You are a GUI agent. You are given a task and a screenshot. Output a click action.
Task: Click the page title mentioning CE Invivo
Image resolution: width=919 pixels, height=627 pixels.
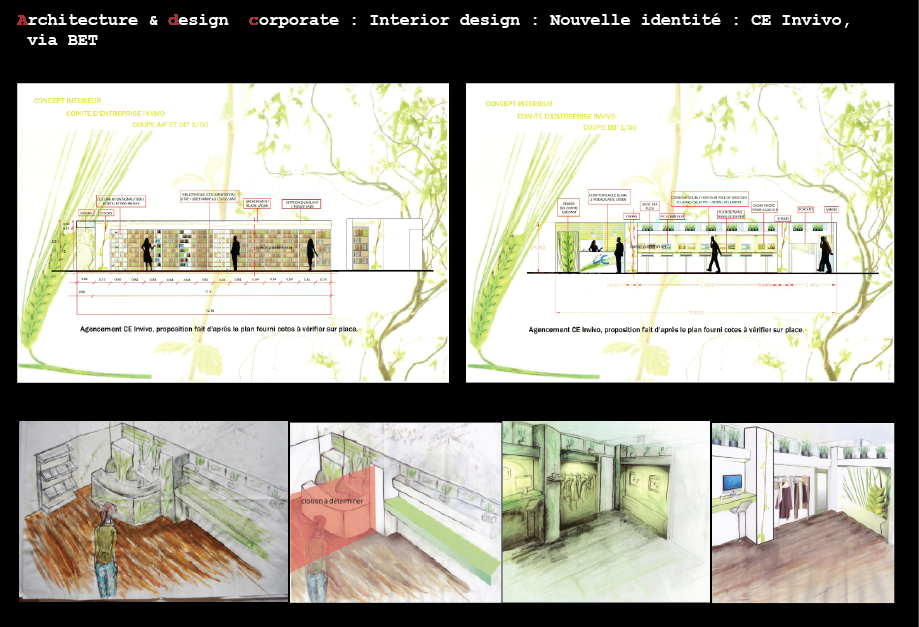pos(434,20)
